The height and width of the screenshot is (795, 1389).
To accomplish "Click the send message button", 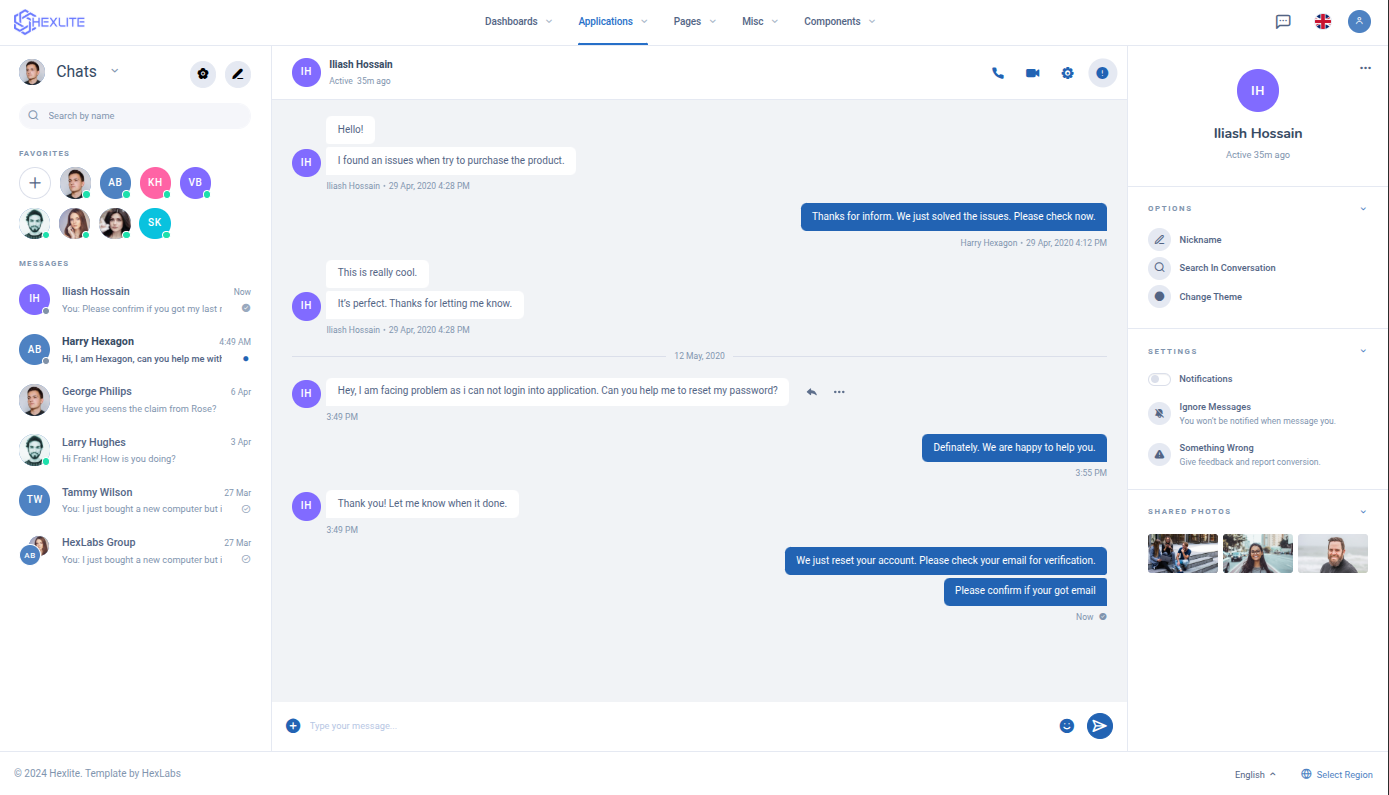I will pos(1099,726).
